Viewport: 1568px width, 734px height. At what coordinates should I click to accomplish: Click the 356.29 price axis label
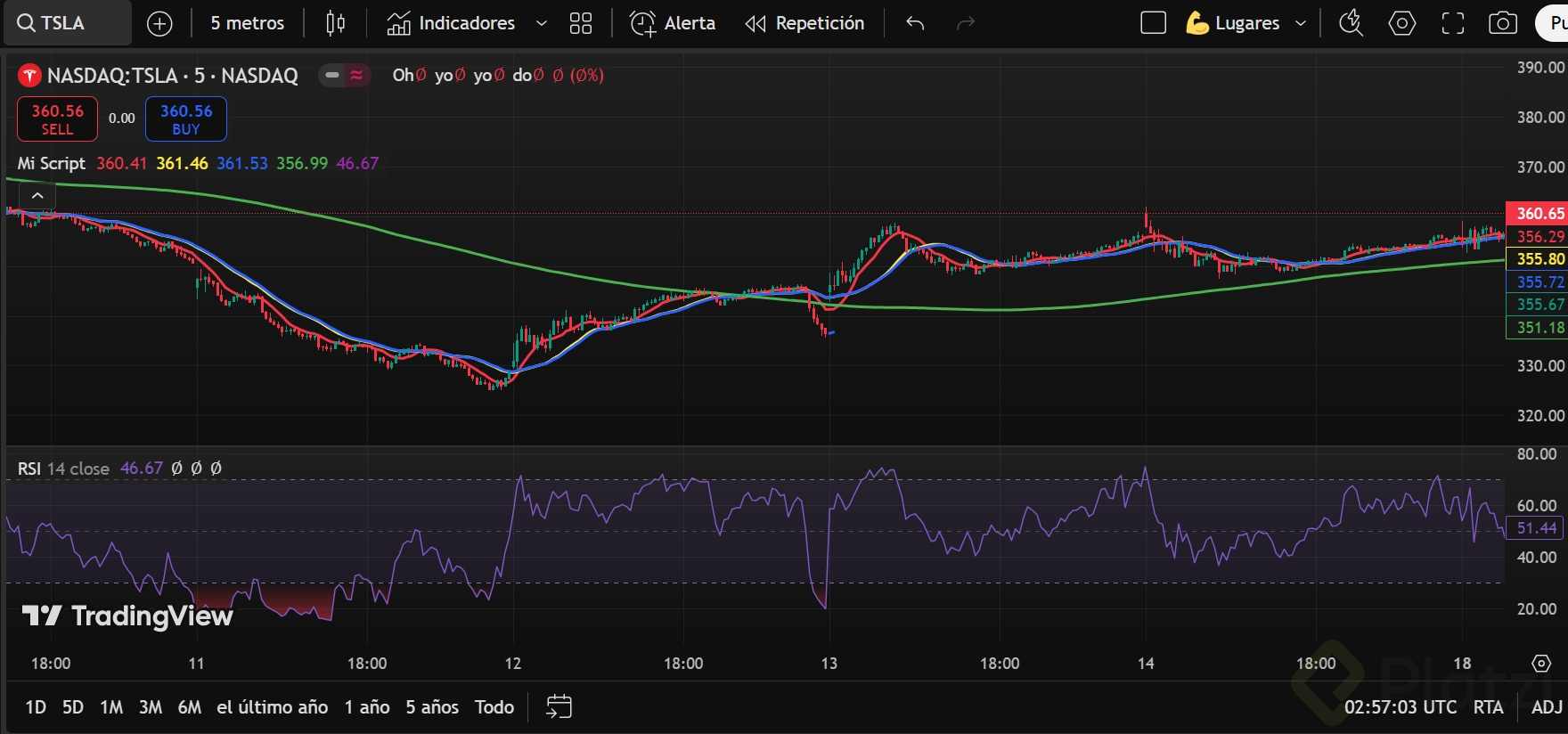1537,236
